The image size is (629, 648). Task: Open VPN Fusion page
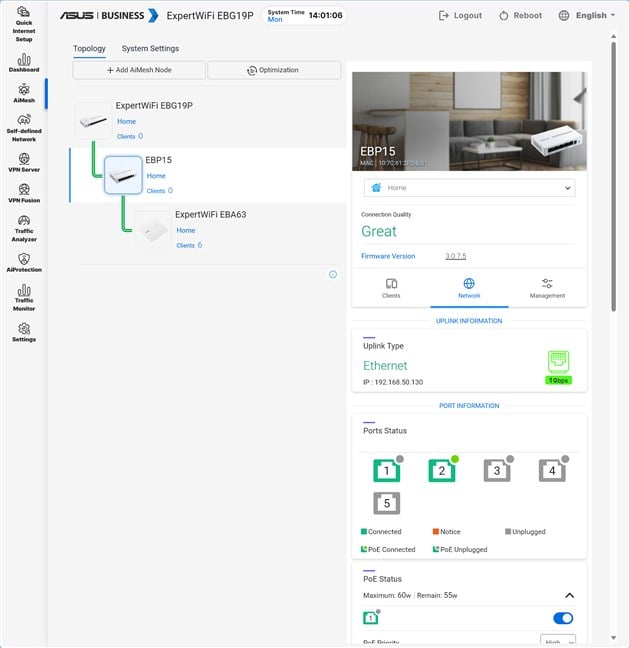(24, 193)
